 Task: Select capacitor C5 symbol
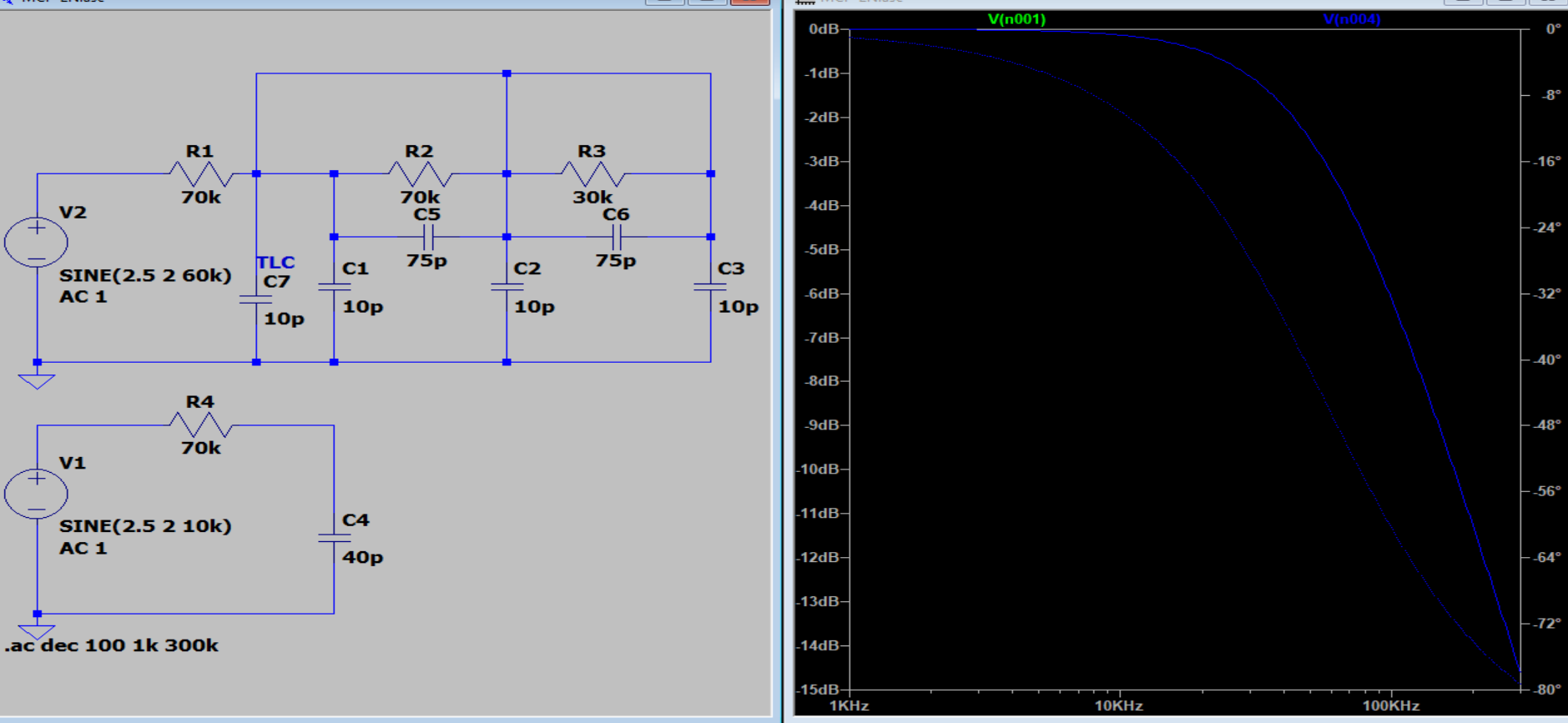coord(427,238)
